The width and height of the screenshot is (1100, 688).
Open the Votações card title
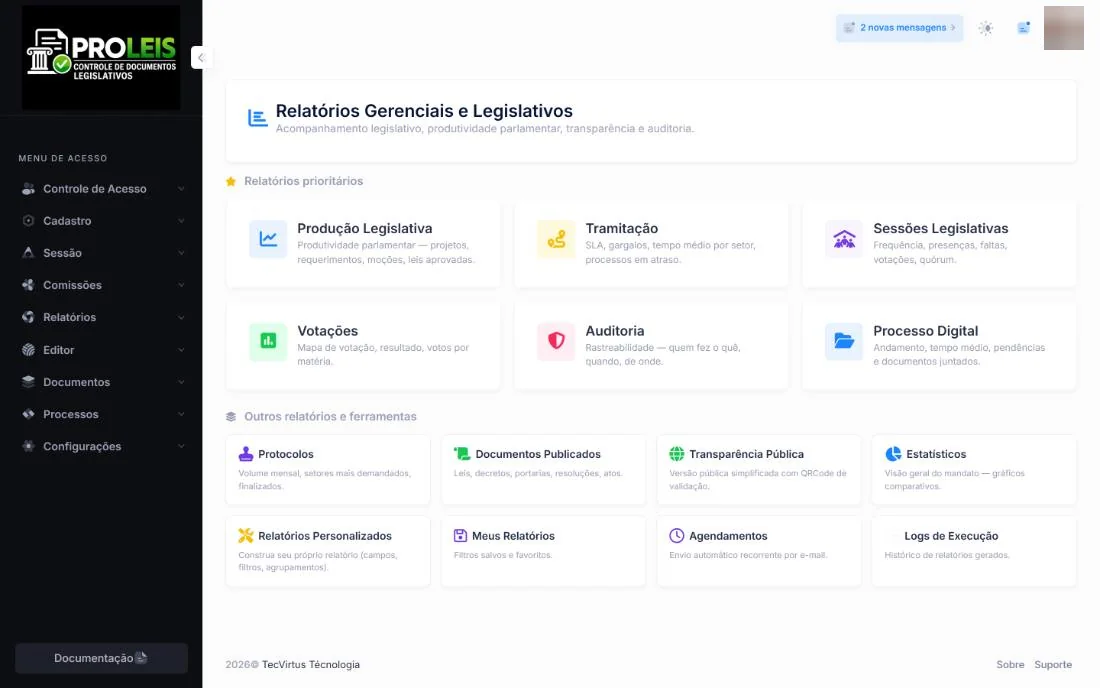point(328,331)
